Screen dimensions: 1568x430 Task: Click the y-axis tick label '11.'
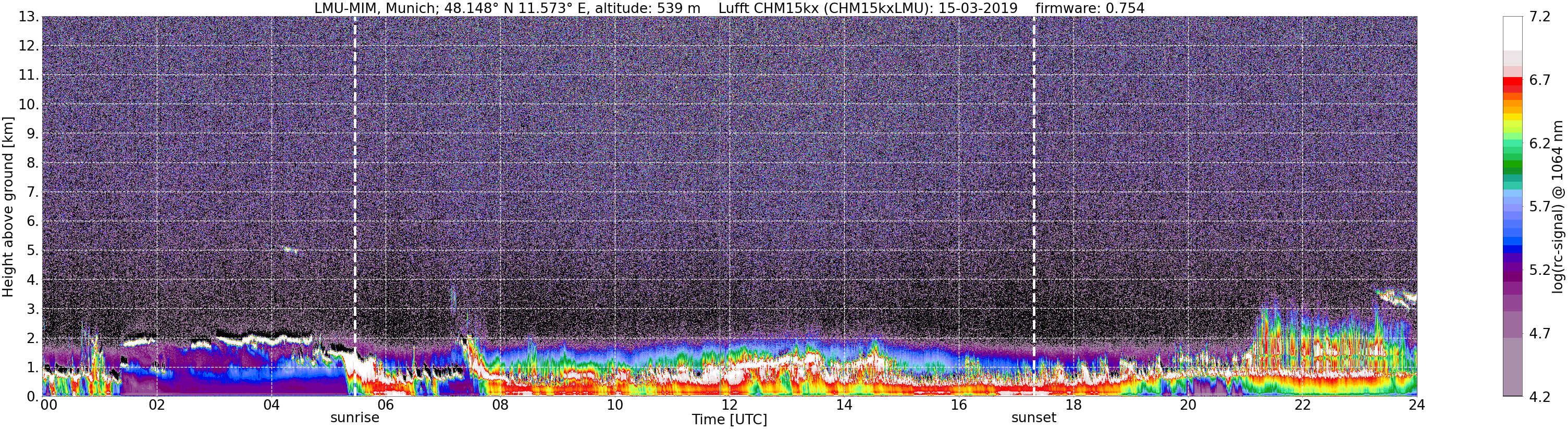(29, 75)
